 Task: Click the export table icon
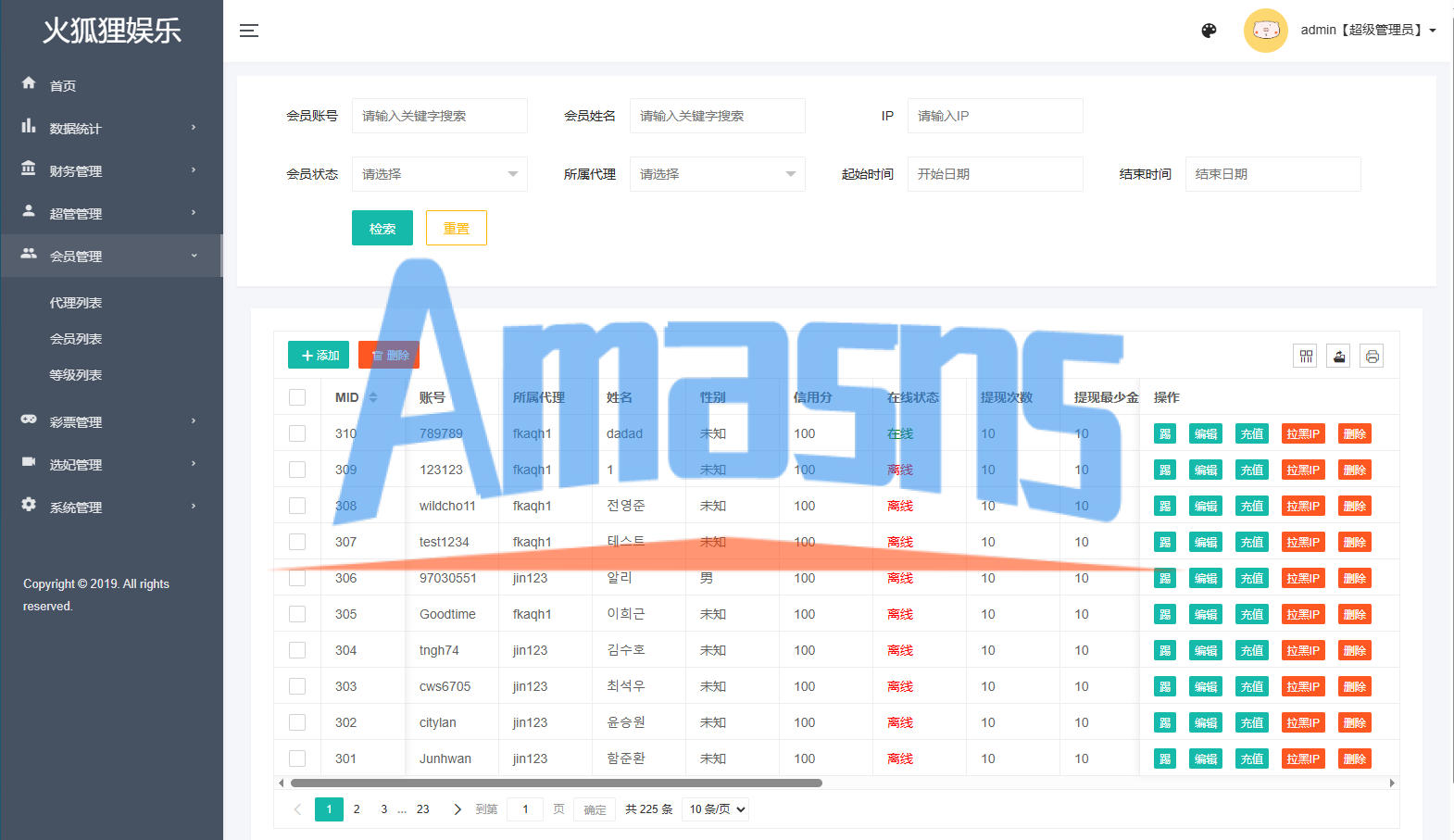1339,356
